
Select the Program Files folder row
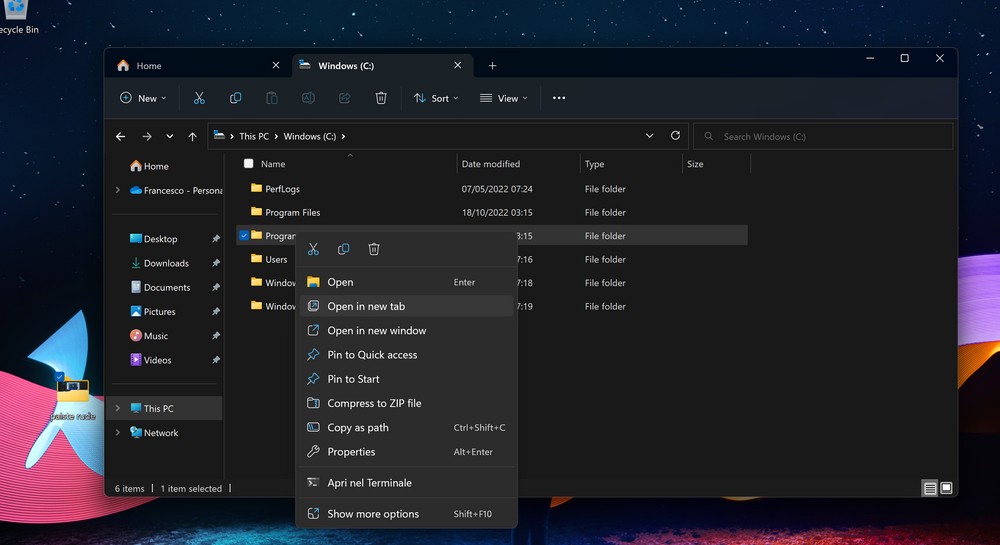click(492, 212)
